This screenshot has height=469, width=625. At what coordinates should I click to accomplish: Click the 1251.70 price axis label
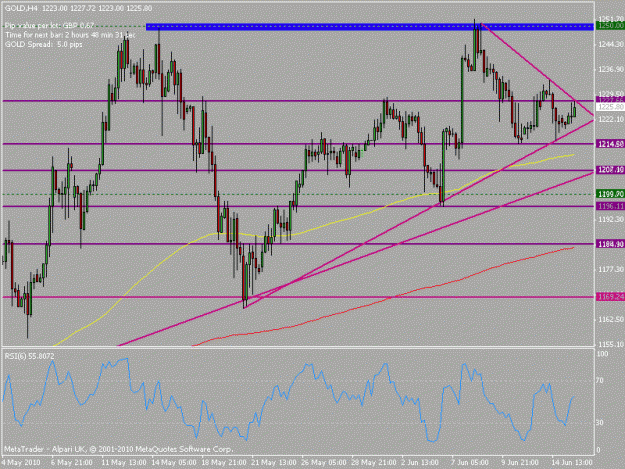coord(610,18)
